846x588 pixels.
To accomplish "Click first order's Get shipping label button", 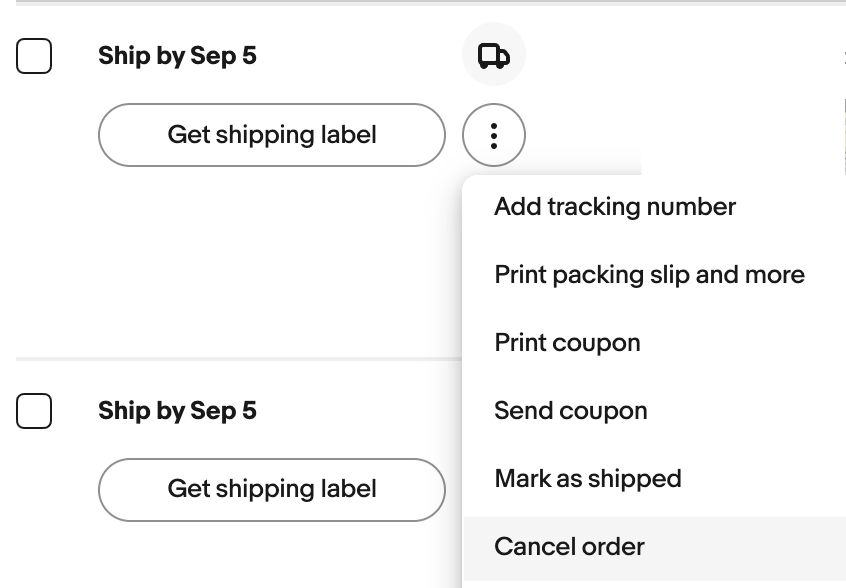I will click(x=272, y=135).
